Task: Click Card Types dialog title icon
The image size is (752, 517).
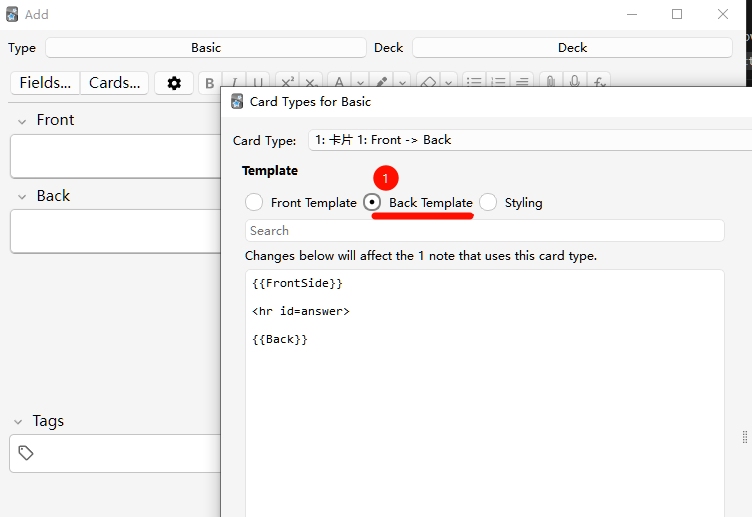Action: [x=237, y=101]
